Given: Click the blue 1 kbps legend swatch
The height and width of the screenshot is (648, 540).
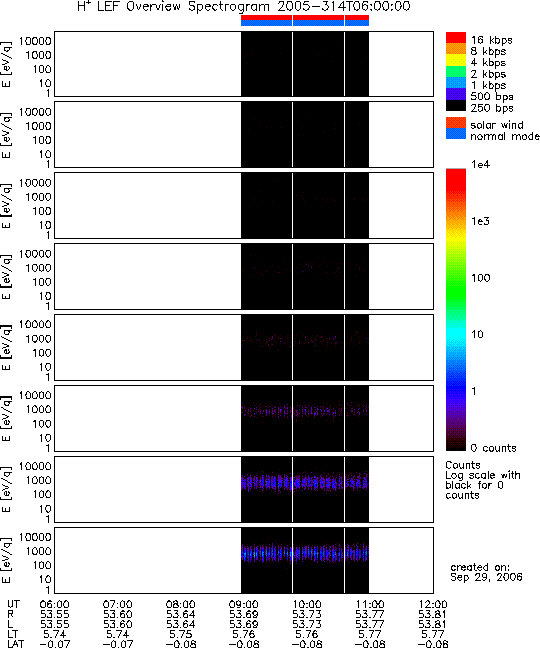Looking at the screenshot, I should 456,82.
